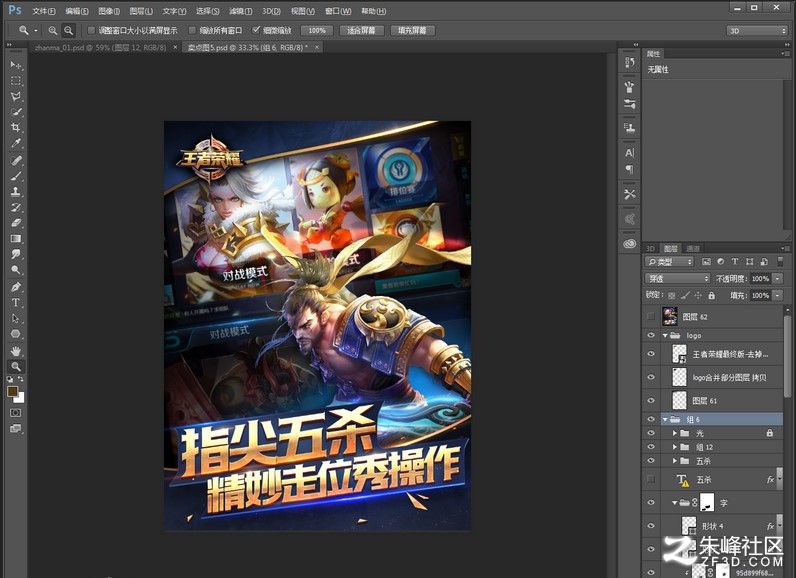Viewport: 796px width, 578px height.
Task: Select the Rectangular Marquee tool
Action: [16, 81]
